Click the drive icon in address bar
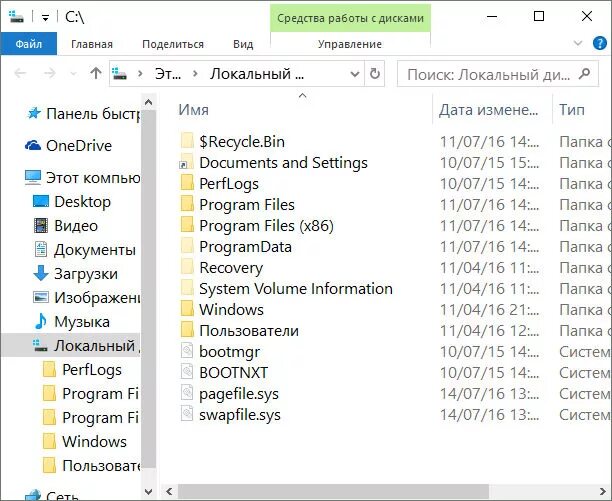Image resolution: width=612 pixels, height=501 pixels. tap(119, 73)
